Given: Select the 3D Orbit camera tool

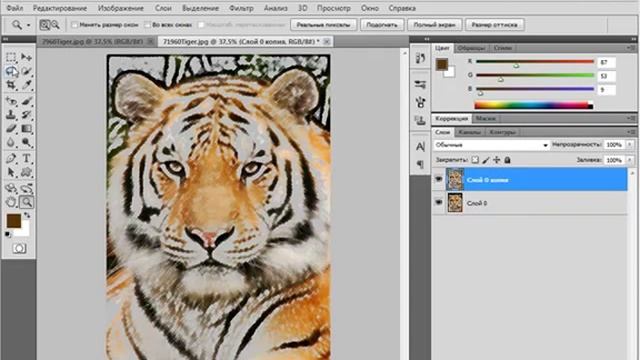Looking at the screenshot, I should 27,188.
